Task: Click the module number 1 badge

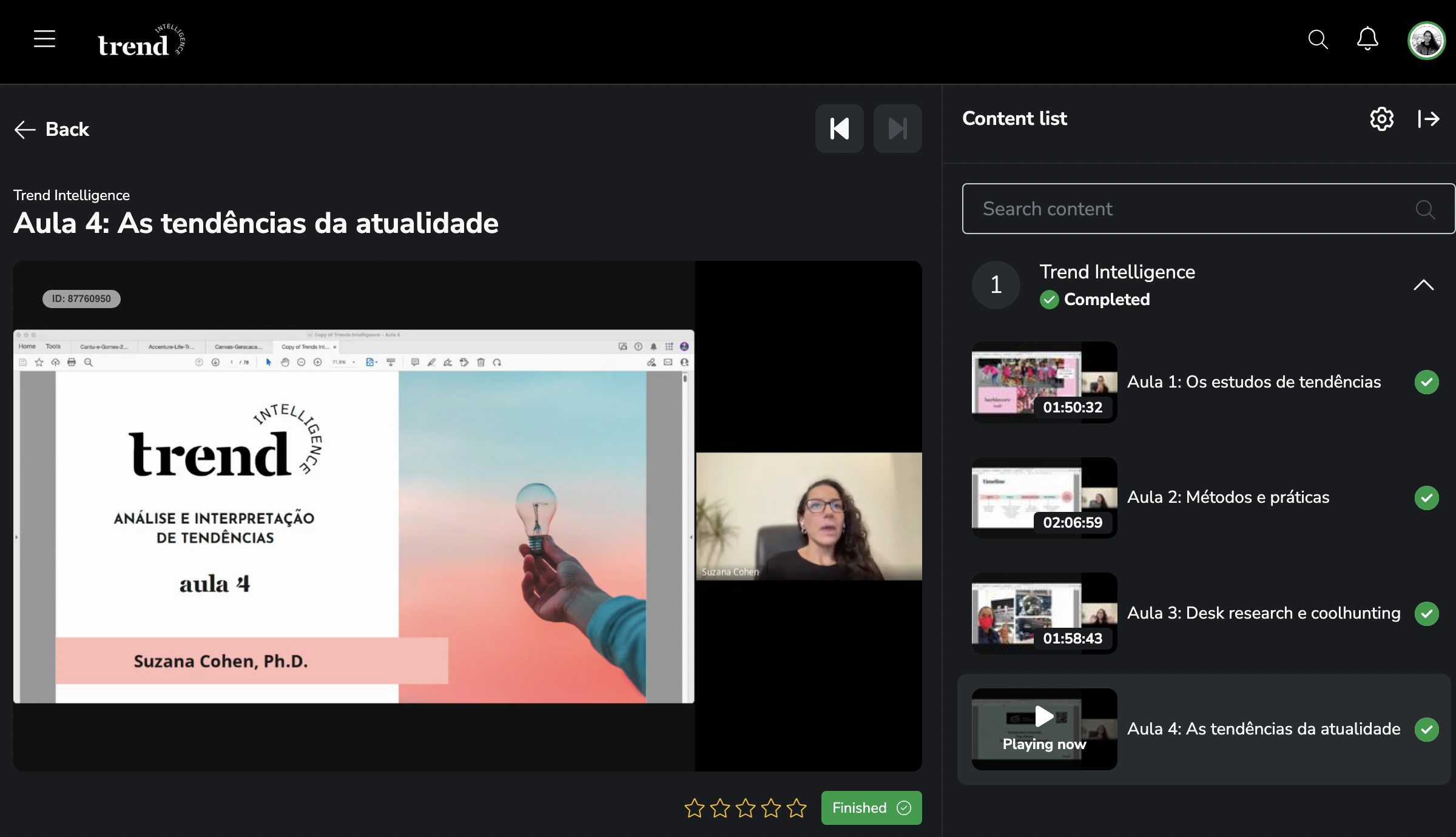Action: click(x=996, y=285)
